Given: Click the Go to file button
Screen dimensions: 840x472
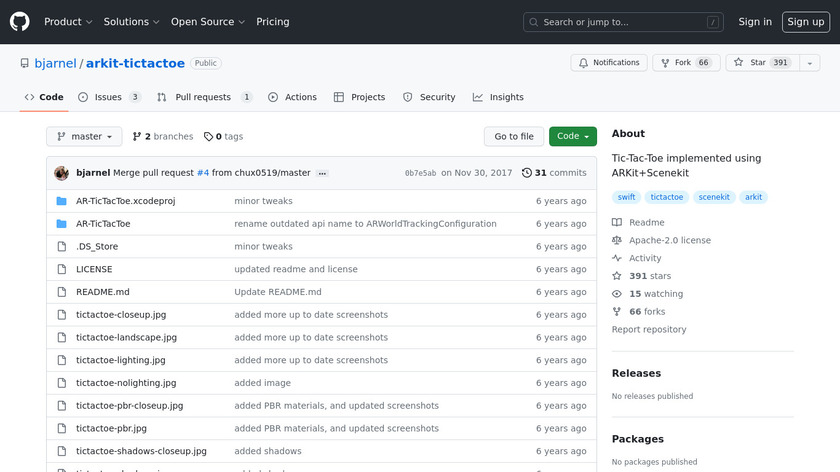Looking at the screenshot, I should [x=514, y=137].
